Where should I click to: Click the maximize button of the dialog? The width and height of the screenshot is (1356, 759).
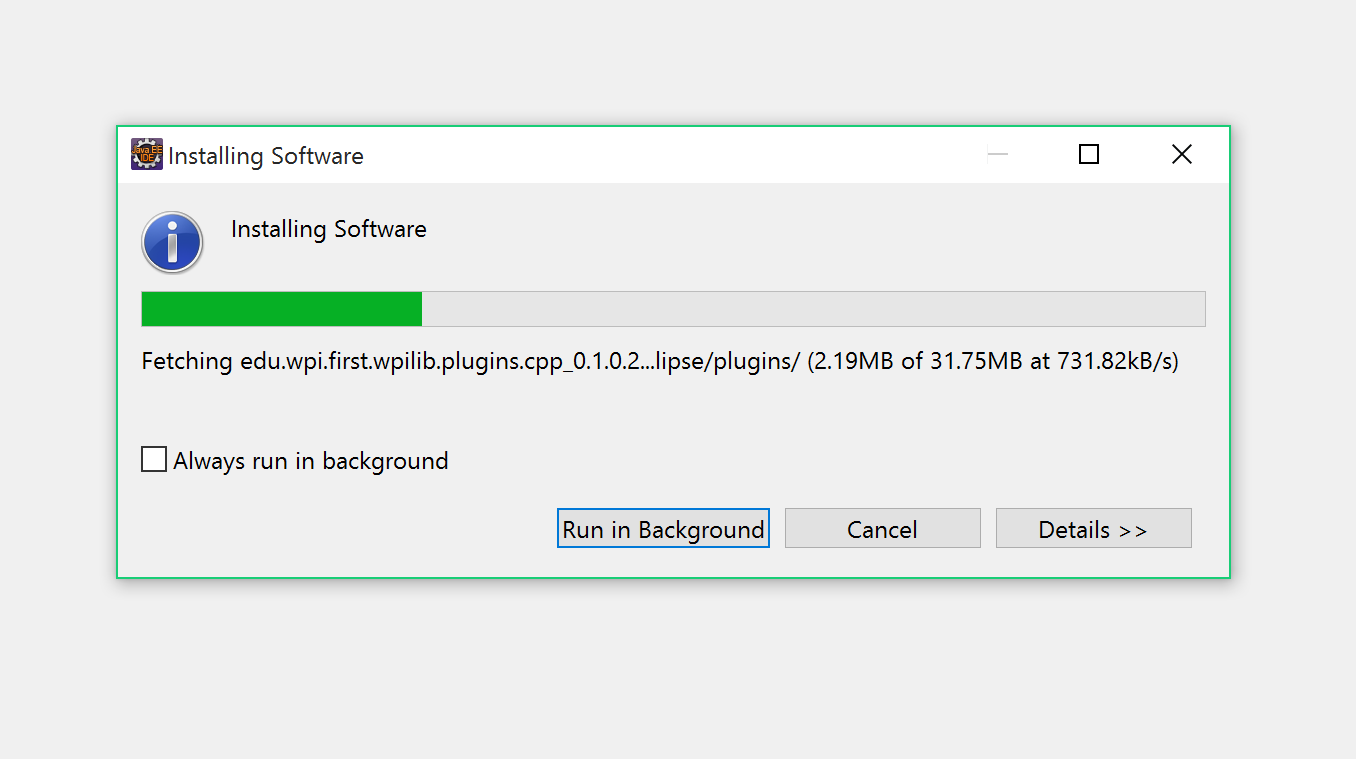[1088, 154]
